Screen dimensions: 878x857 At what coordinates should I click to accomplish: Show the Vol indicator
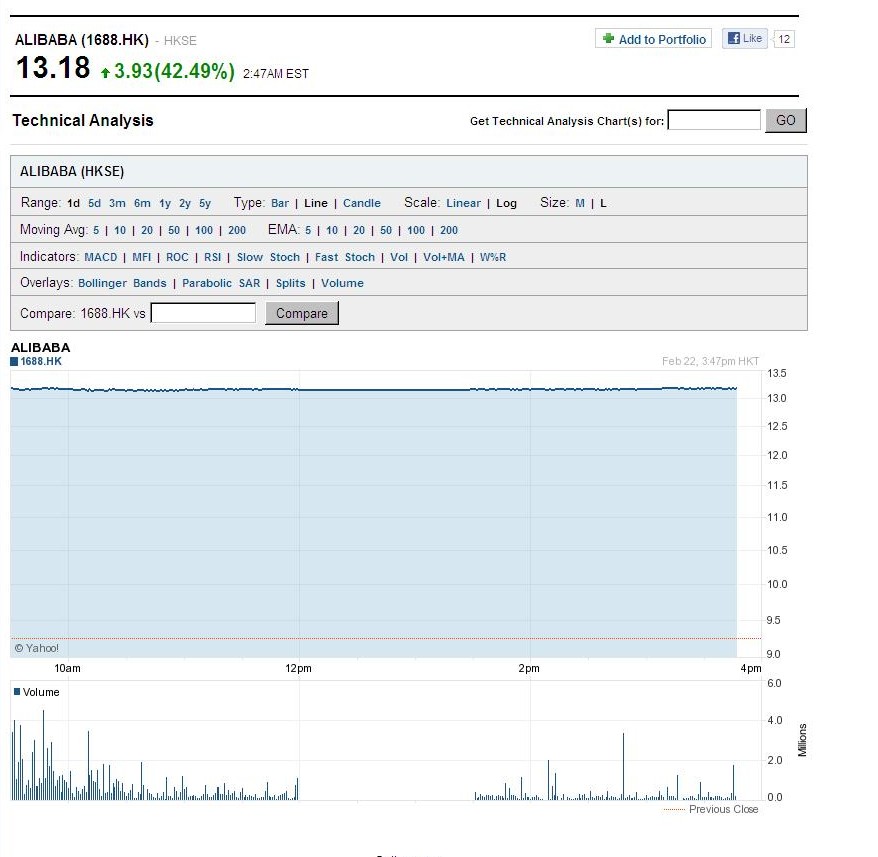click(399, 257)
